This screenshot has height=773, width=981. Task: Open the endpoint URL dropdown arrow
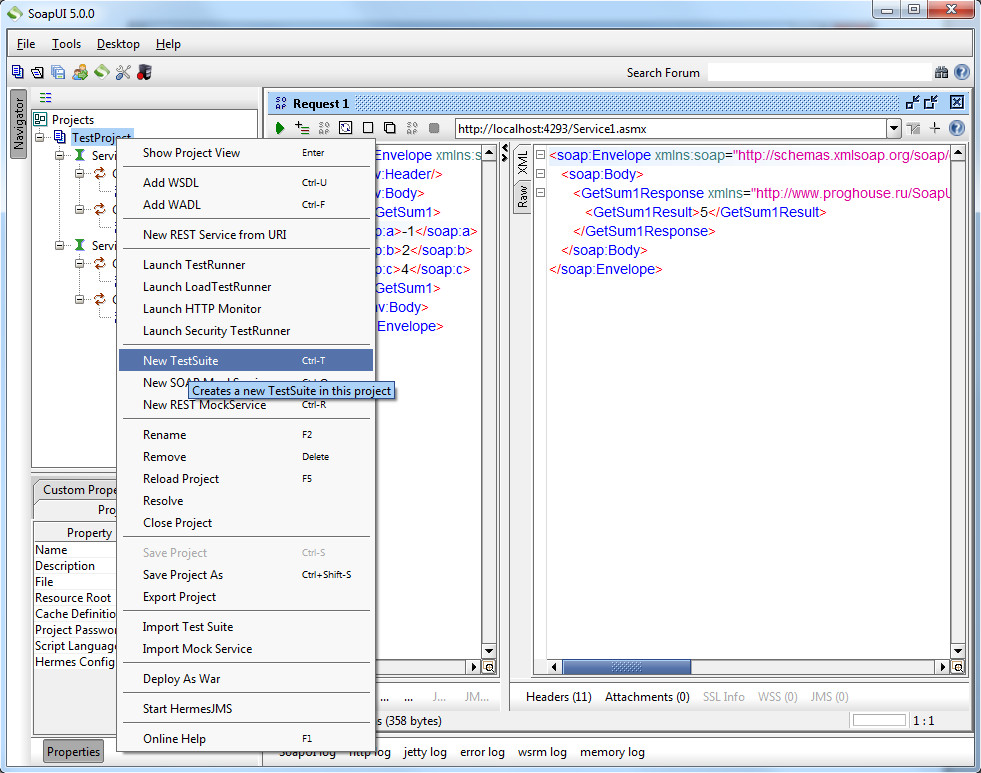pos(894,128)
